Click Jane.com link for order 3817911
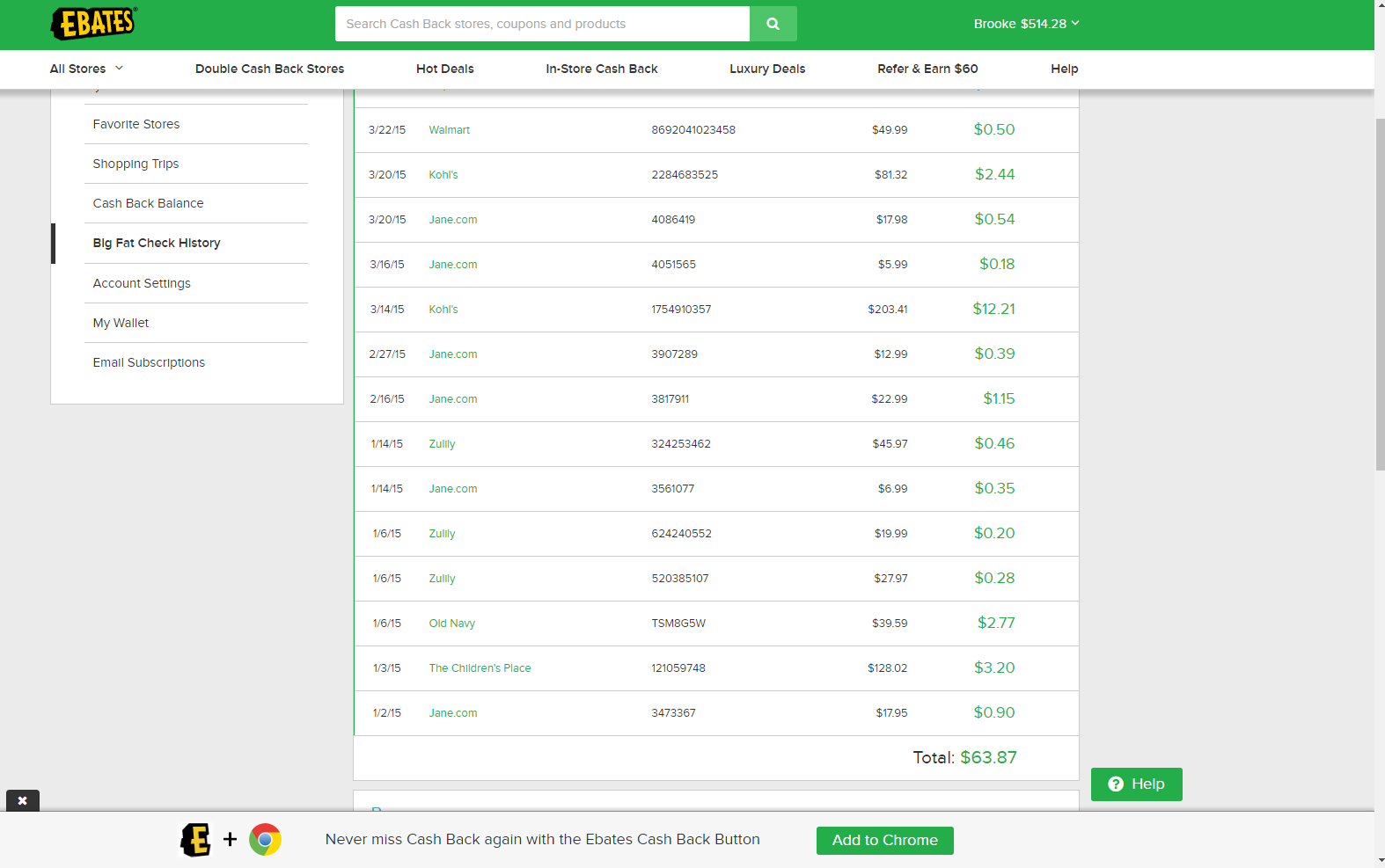 point(453,399)
